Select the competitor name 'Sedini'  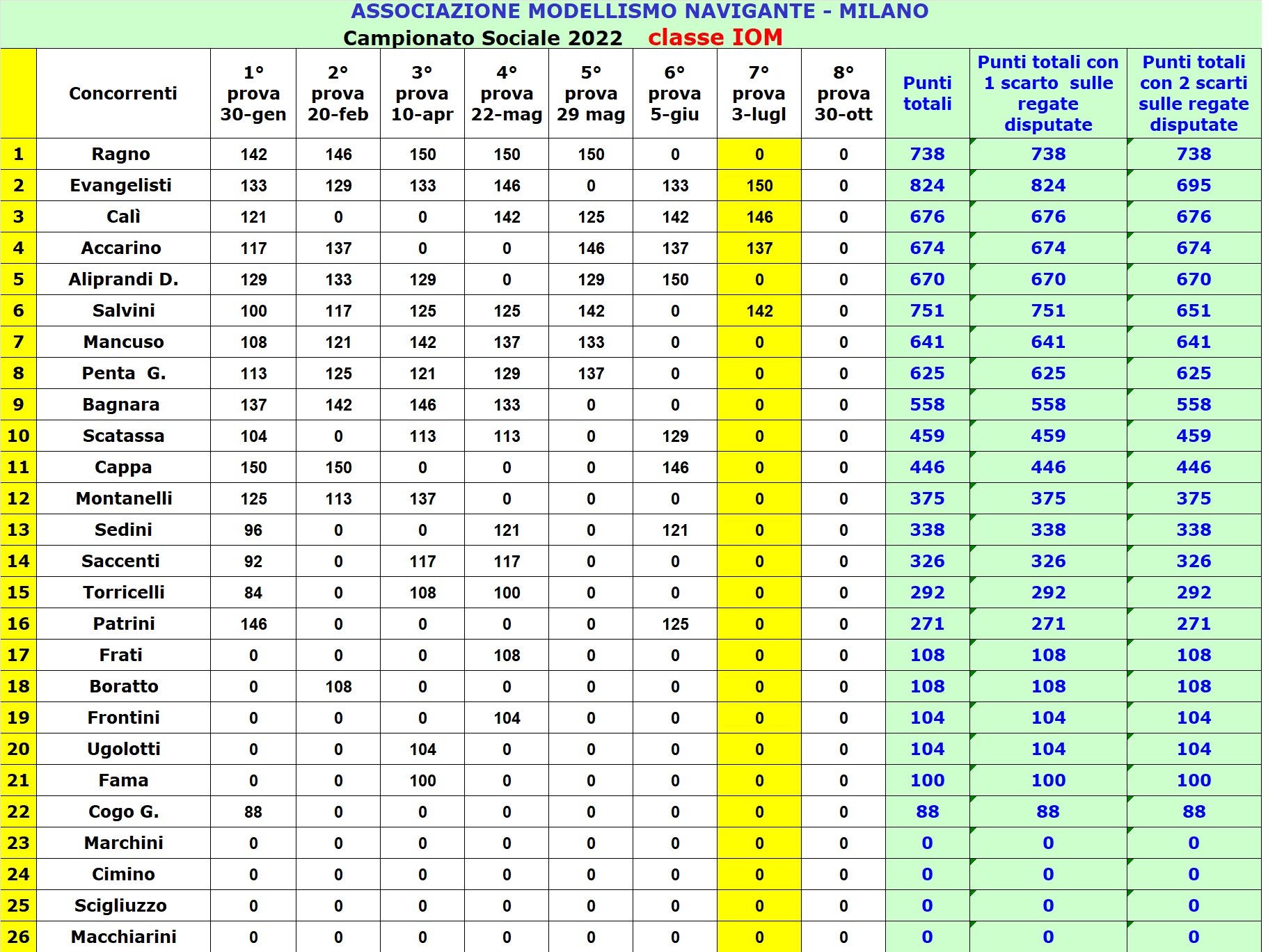[123, 530]
